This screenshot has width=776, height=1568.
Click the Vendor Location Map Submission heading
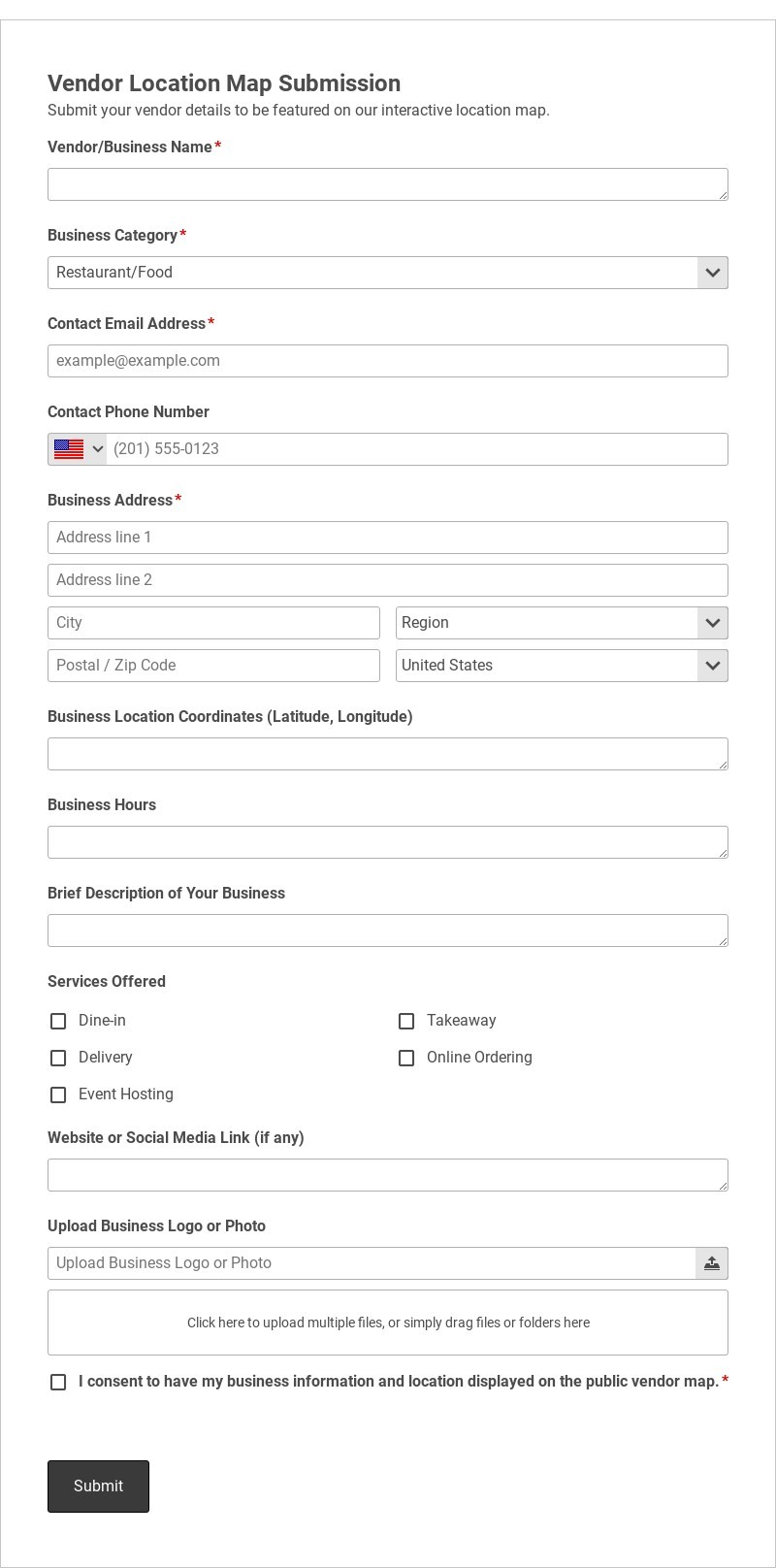tap(224, 83)
